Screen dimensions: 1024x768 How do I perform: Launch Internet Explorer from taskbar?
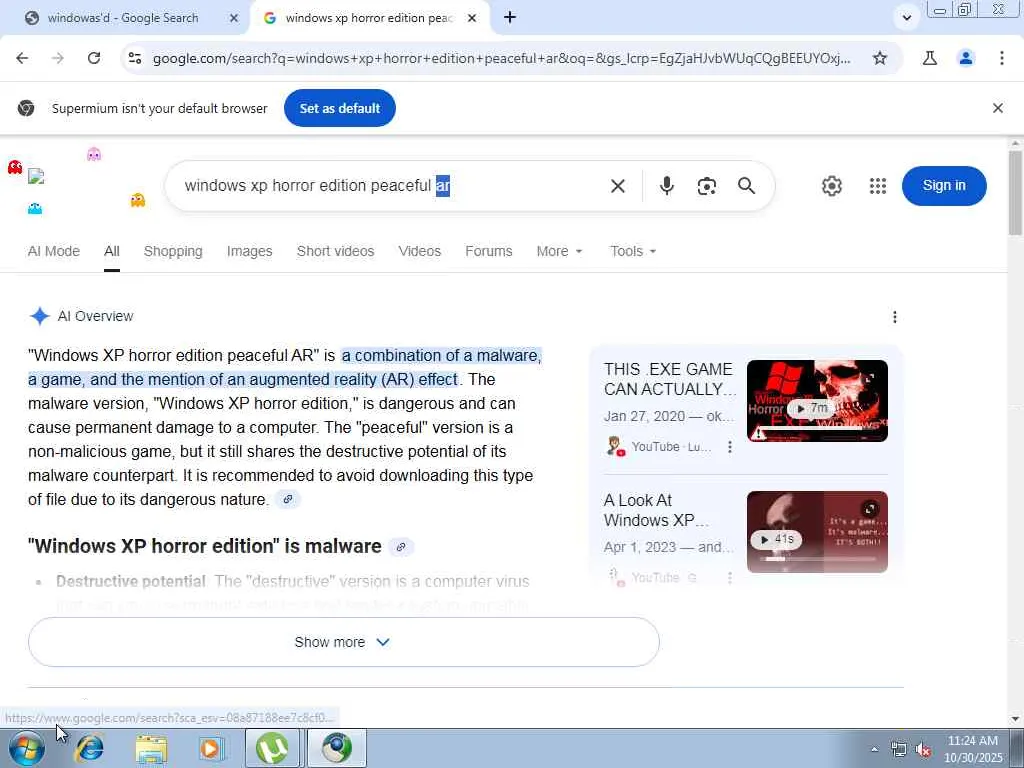89,749
